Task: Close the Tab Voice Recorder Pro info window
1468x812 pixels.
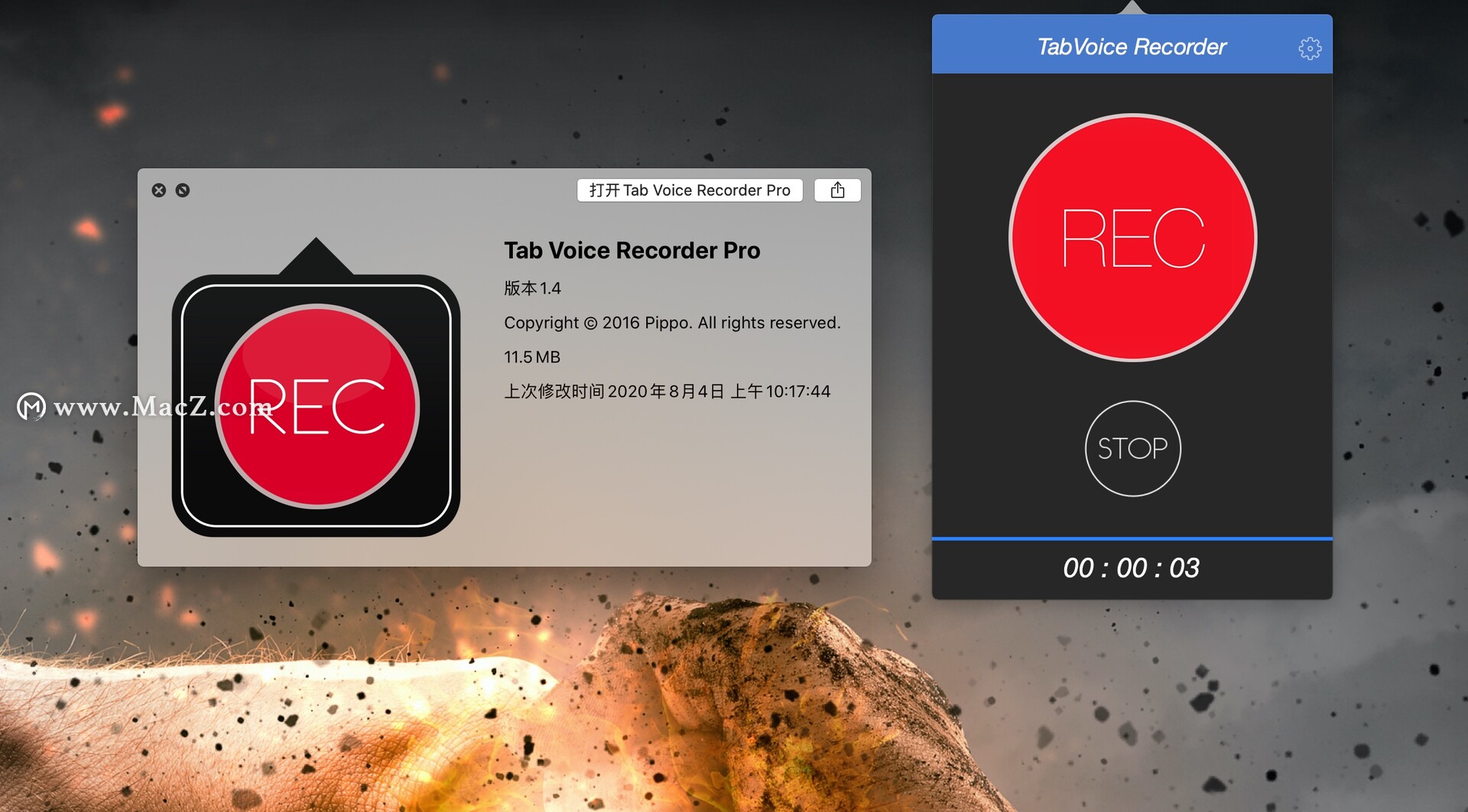Action: 159,190
